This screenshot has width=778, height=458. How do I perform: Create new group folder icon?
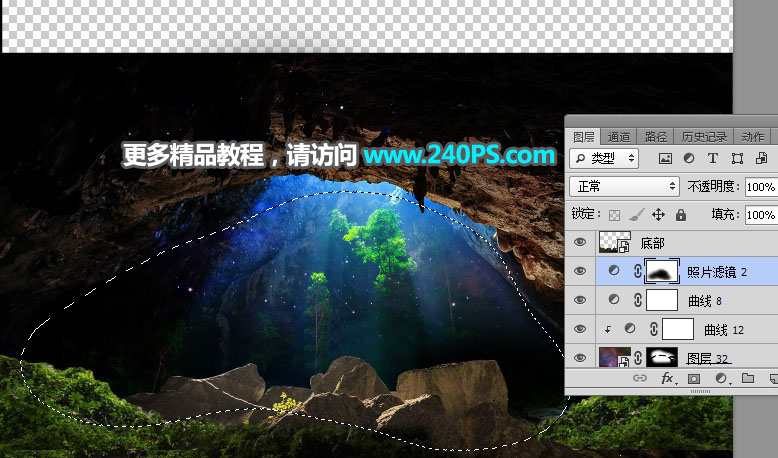tap(748, 379)
